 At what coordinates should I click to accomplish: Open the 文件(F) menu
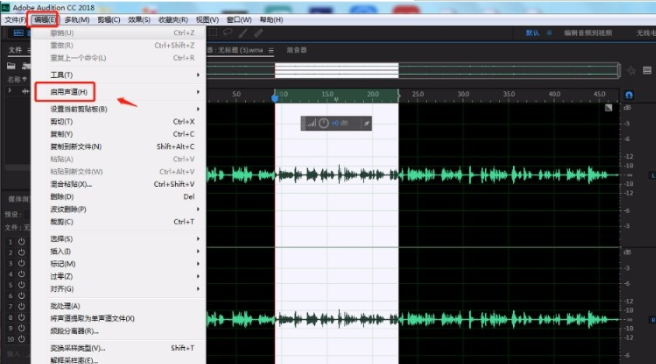point(15,20)
